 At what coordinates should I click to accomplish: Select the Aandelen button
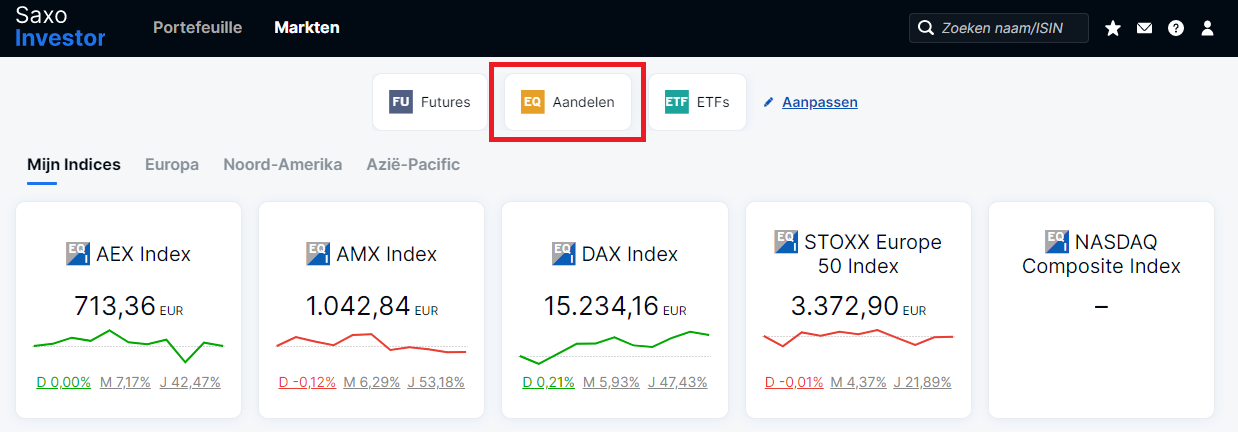pos(568,102)
